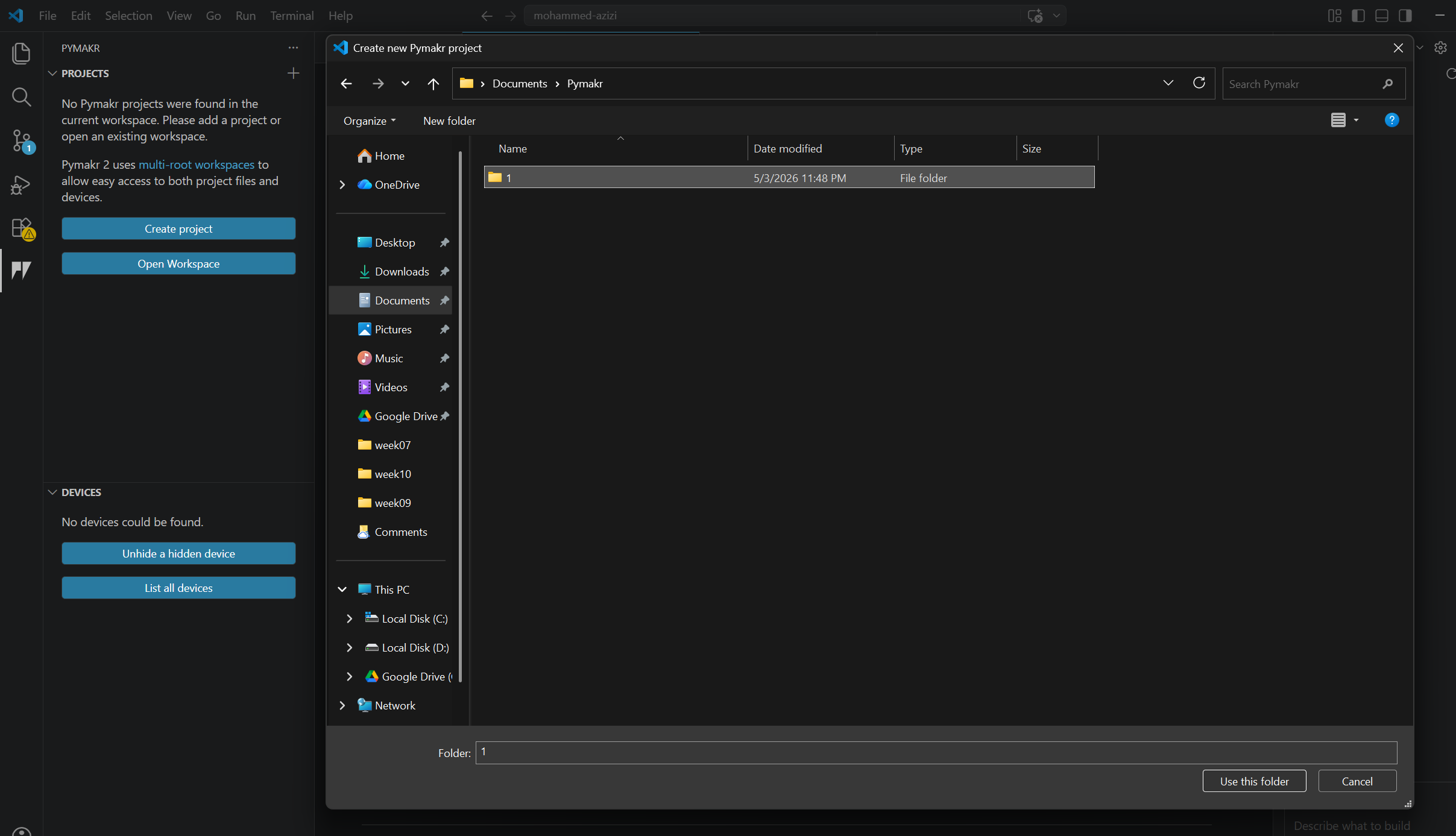Confirm with the Use this folder button
1456x836 pixels.
pos(1254,781)
